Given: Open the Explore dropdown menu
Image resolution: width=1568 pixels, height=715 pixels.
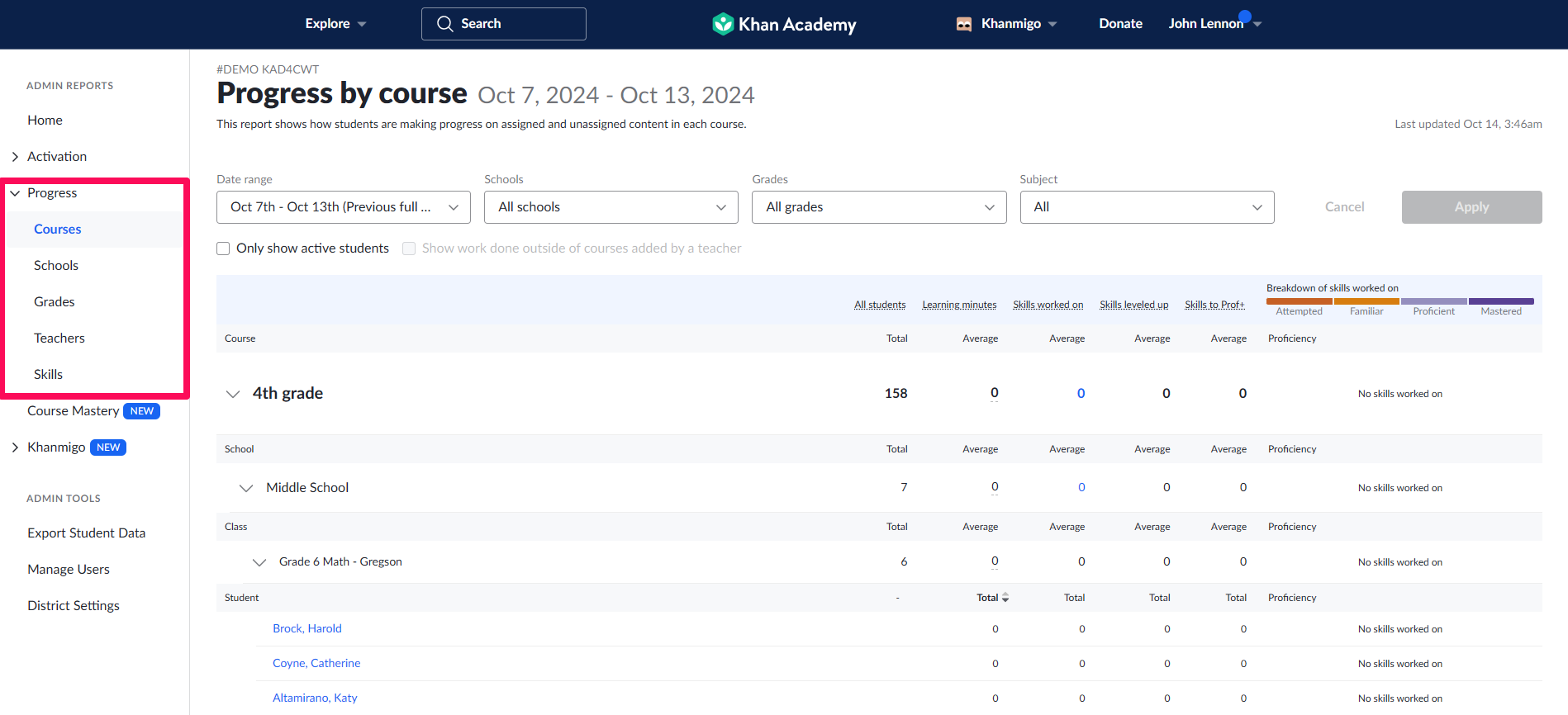Looking at the screenshot, I should 335,24.
